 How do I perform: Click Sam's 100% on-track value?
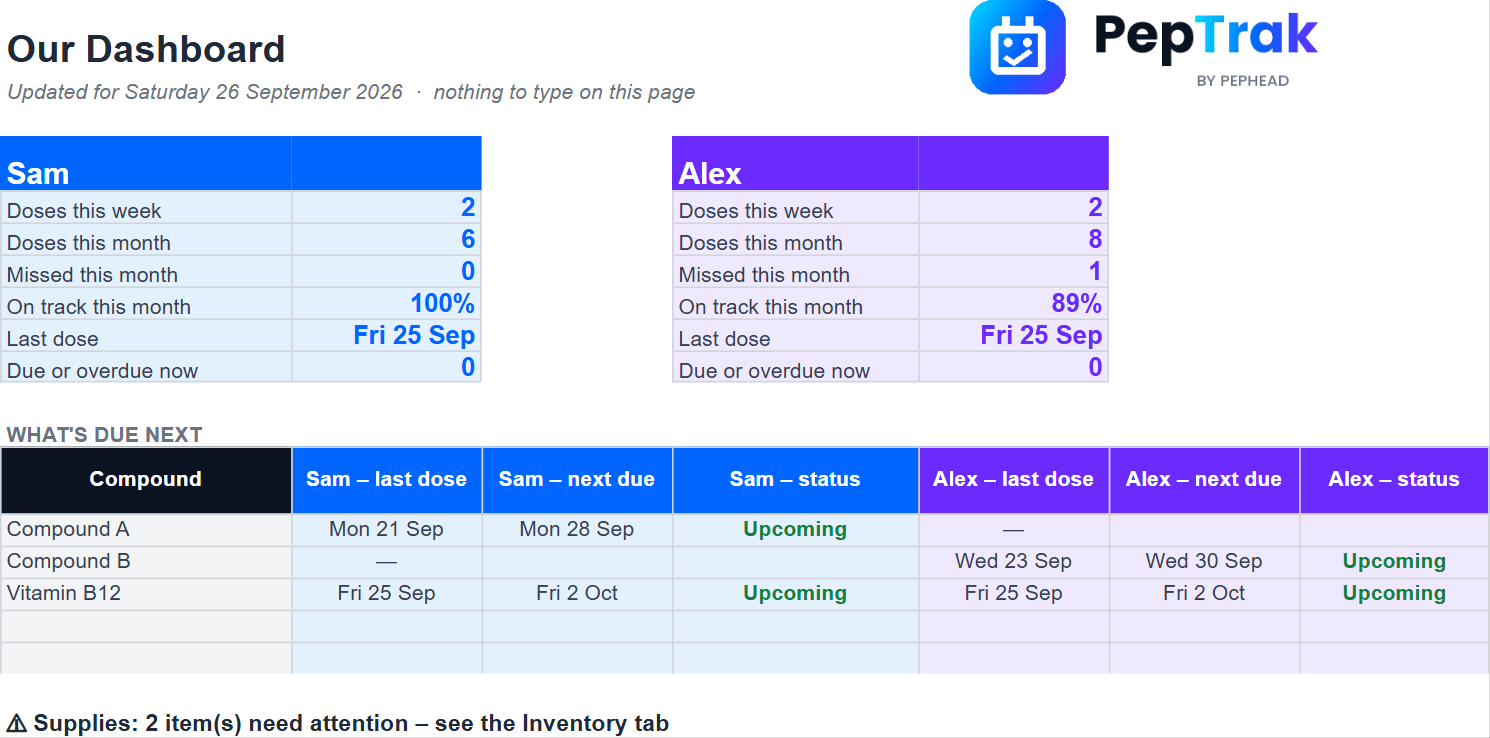443,304
